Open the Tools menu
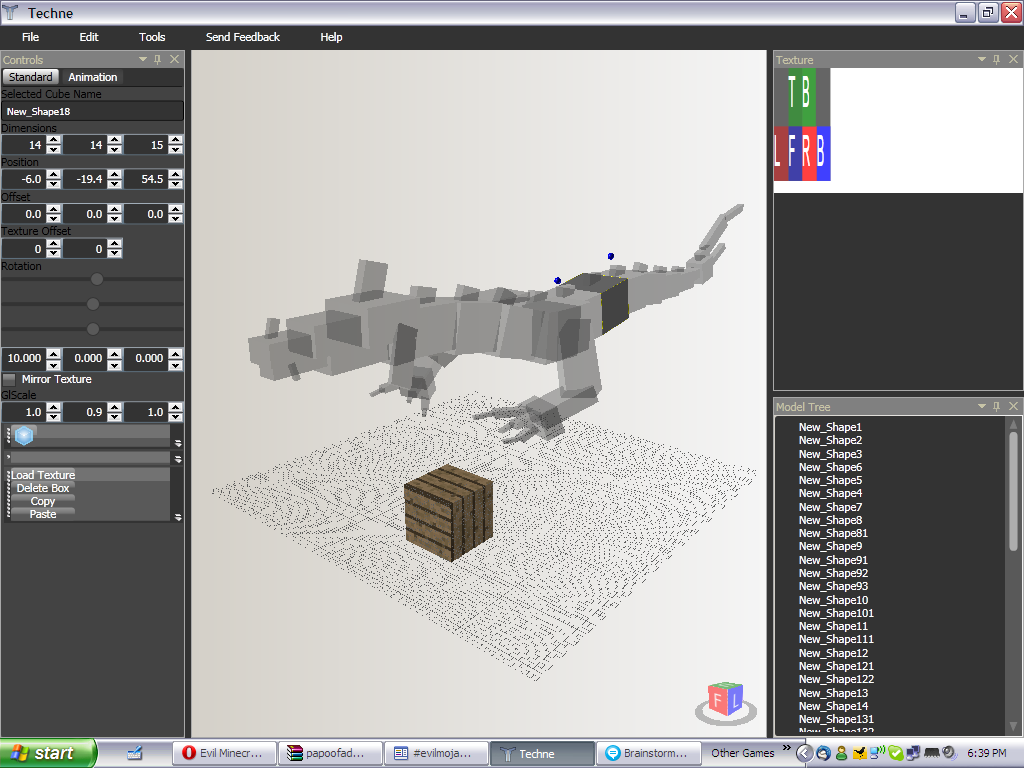 click(152, 37)
